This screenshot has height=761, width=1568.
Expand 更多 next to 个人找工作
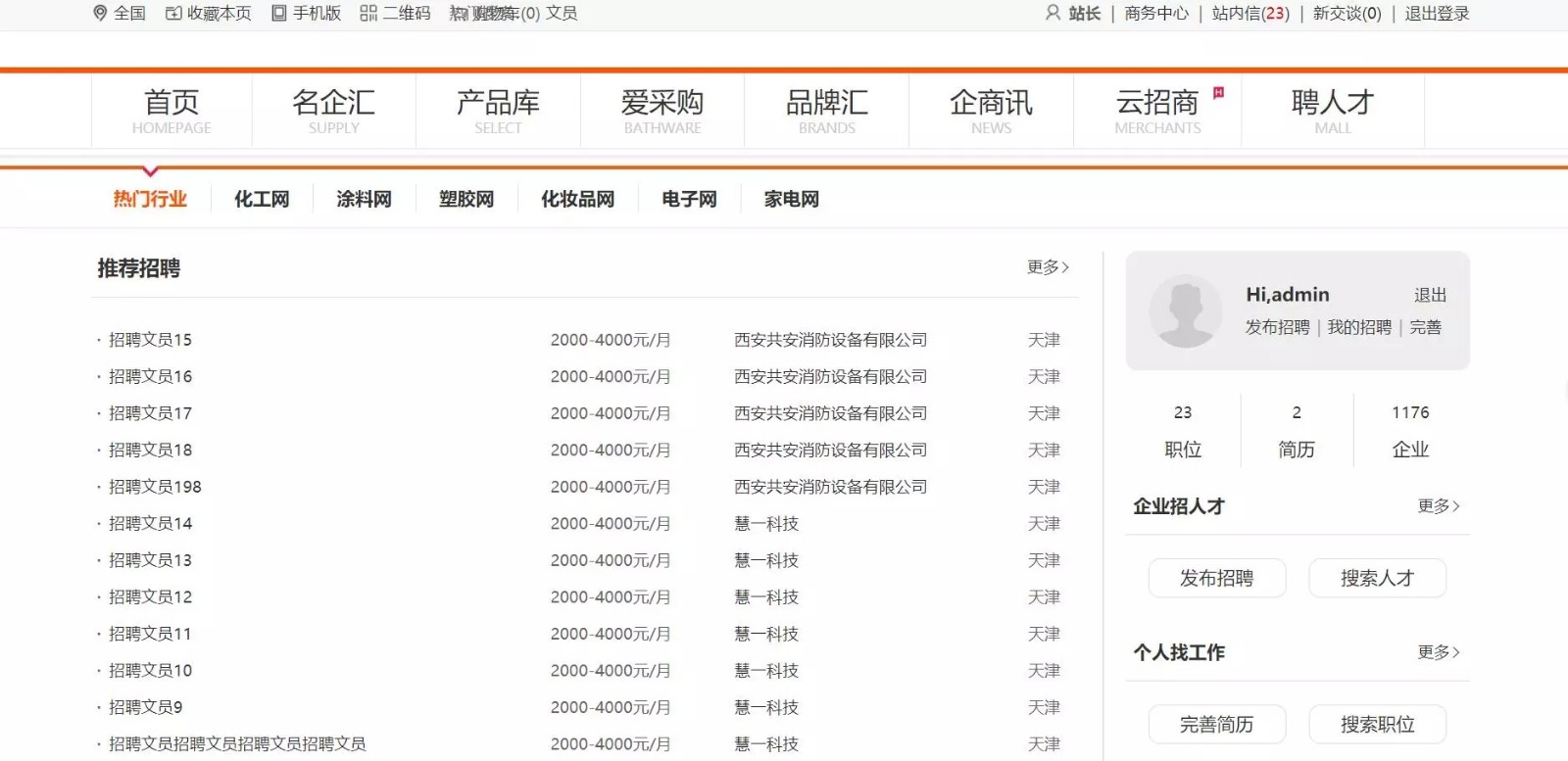point(1438,652)
